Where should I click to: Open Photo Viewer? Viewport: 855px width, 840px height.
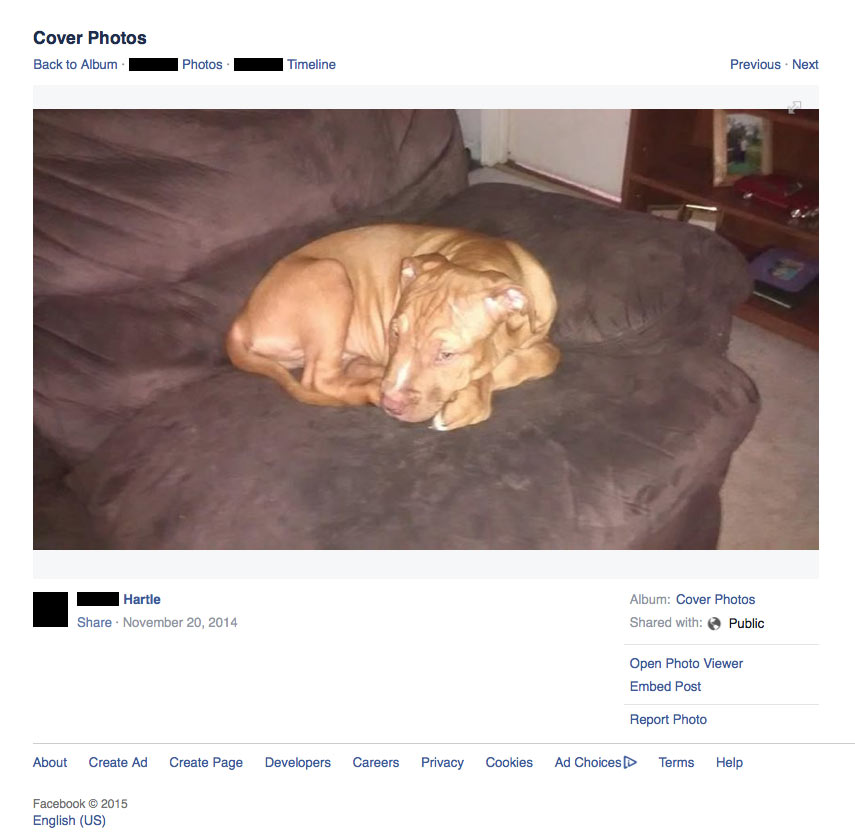coord(686,663)
